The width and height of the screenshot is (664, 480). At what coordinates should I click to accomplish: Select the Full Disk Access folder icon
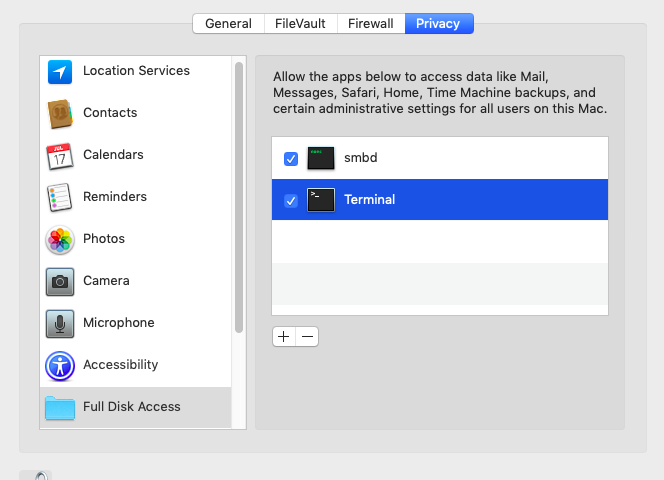[60, 408]
